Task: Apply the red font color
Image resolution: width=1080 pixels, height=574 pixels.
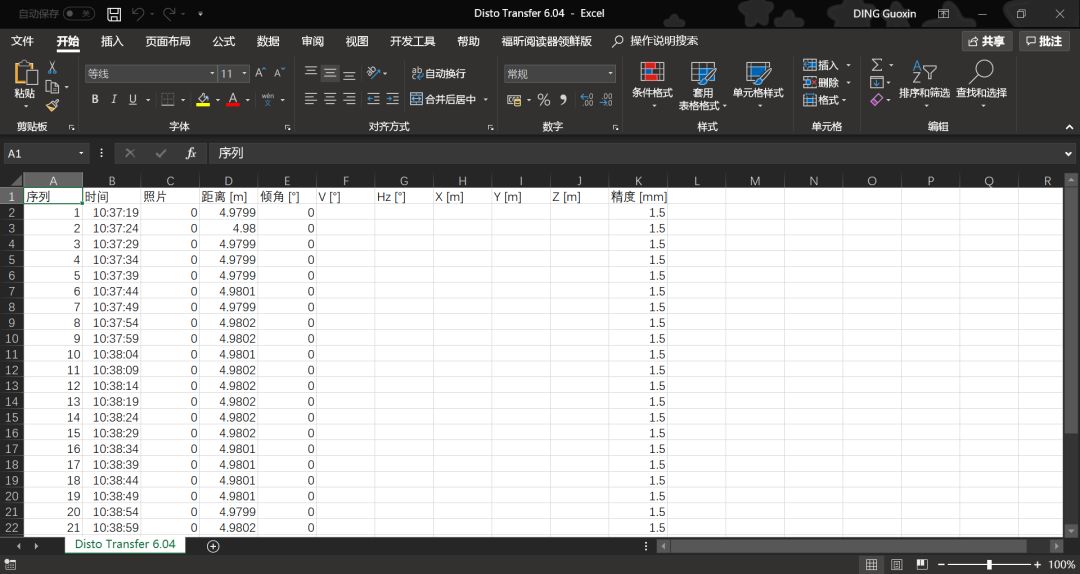Action: [x=233, y=99]
